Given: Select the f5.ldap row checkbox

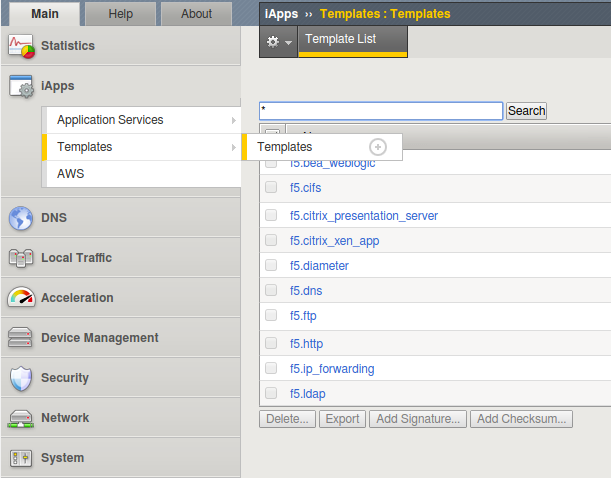Looking at the screenshot, I should (x=271, y=393).
